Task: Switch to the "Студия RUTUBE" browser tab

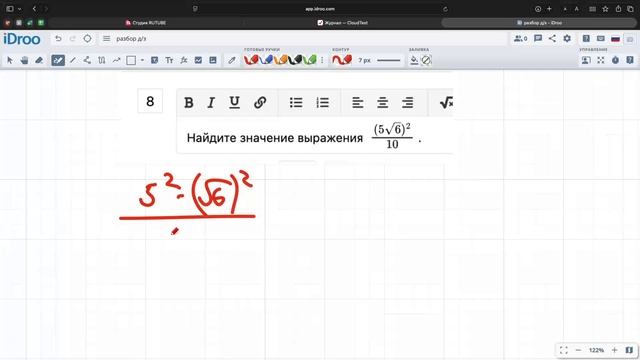Action: click(146, 23)
